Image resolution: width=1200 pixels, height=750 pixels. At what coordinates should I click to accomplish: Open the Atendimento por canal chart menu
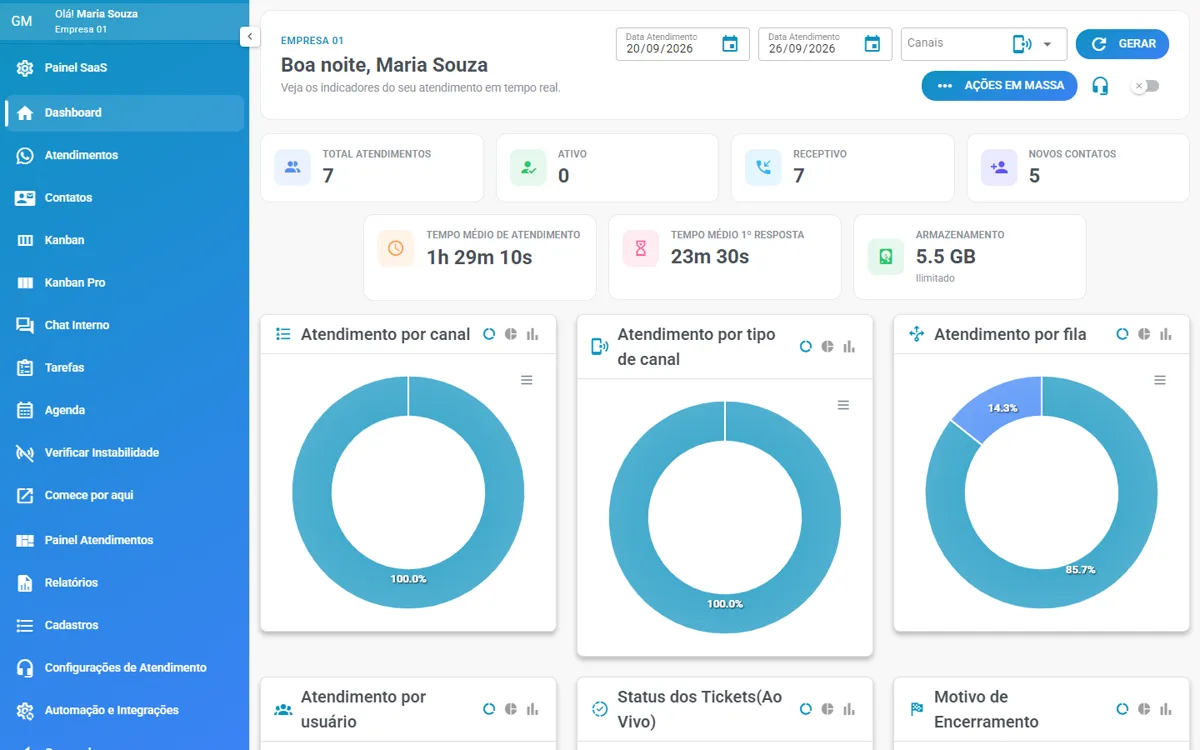[527, 380]
